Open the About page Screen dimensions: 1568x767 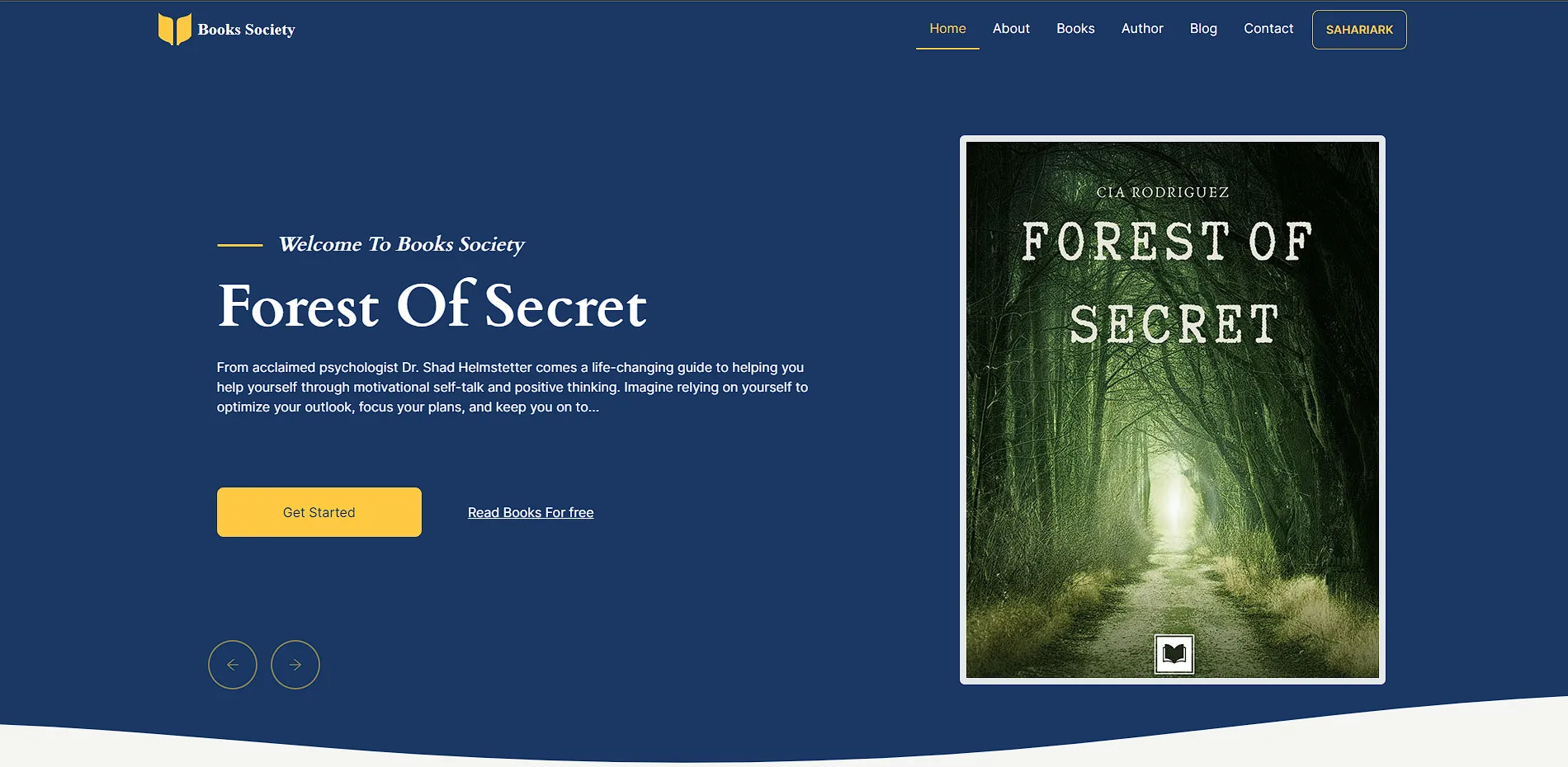click(1011, 29)
